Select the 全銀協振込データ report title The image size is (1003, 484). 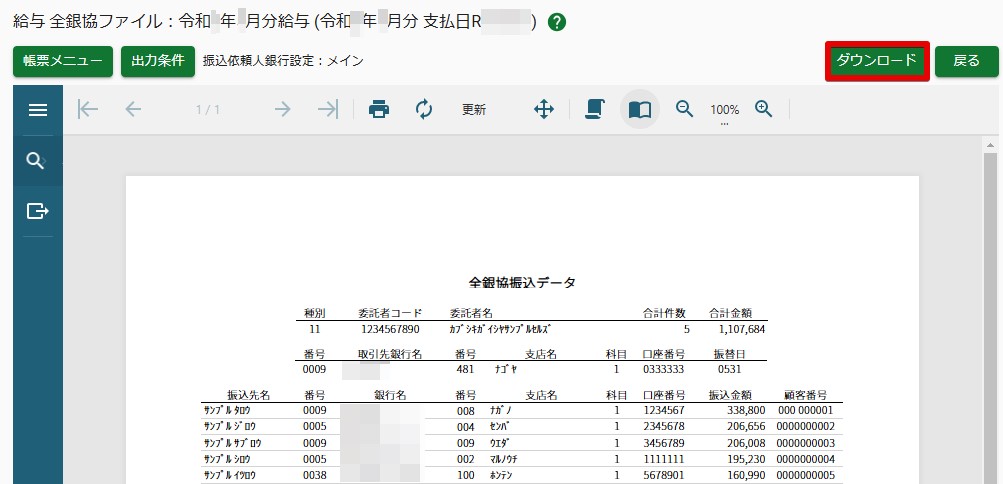(522, 282)
